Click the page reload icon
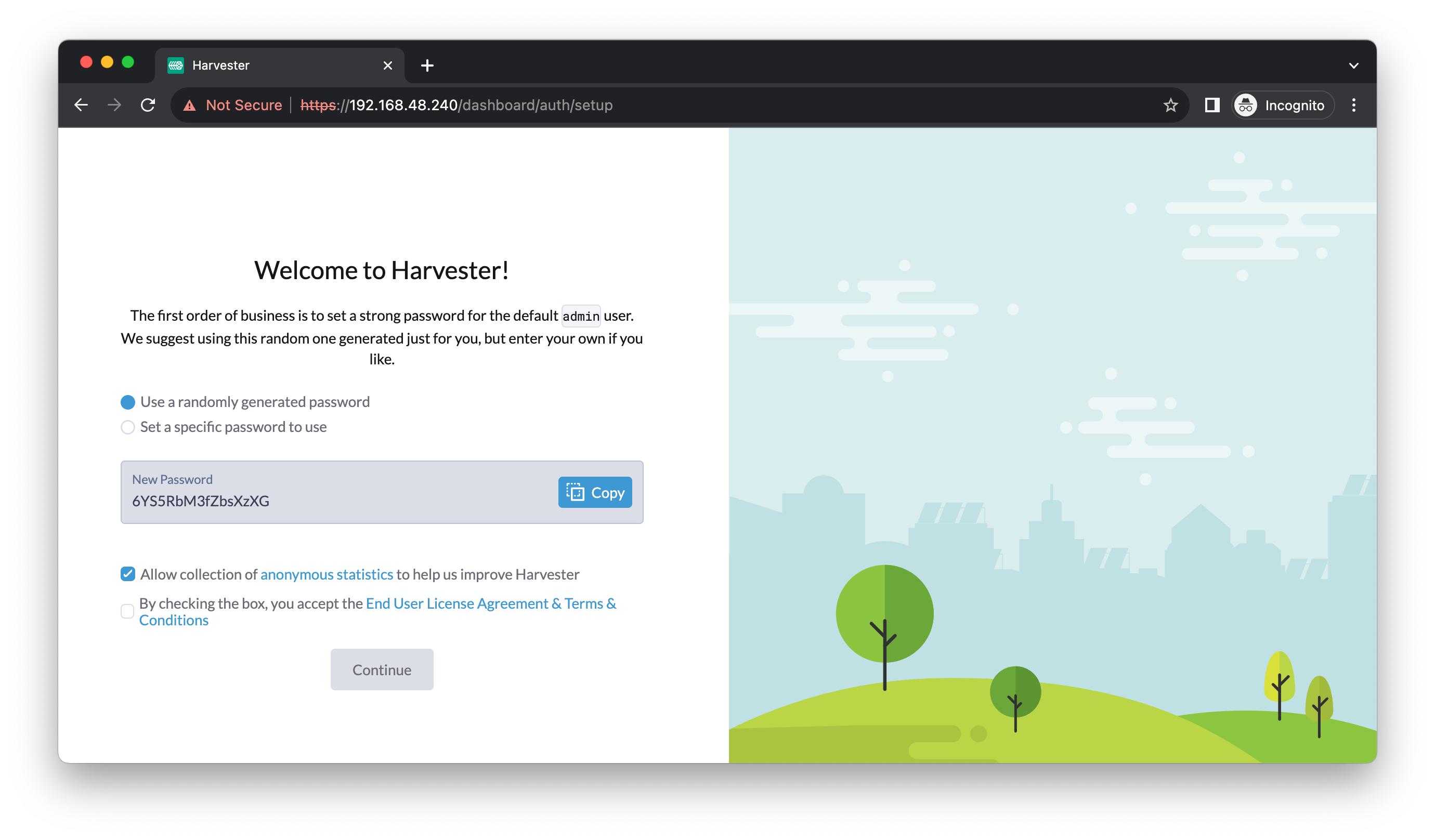 click(147, 104)
